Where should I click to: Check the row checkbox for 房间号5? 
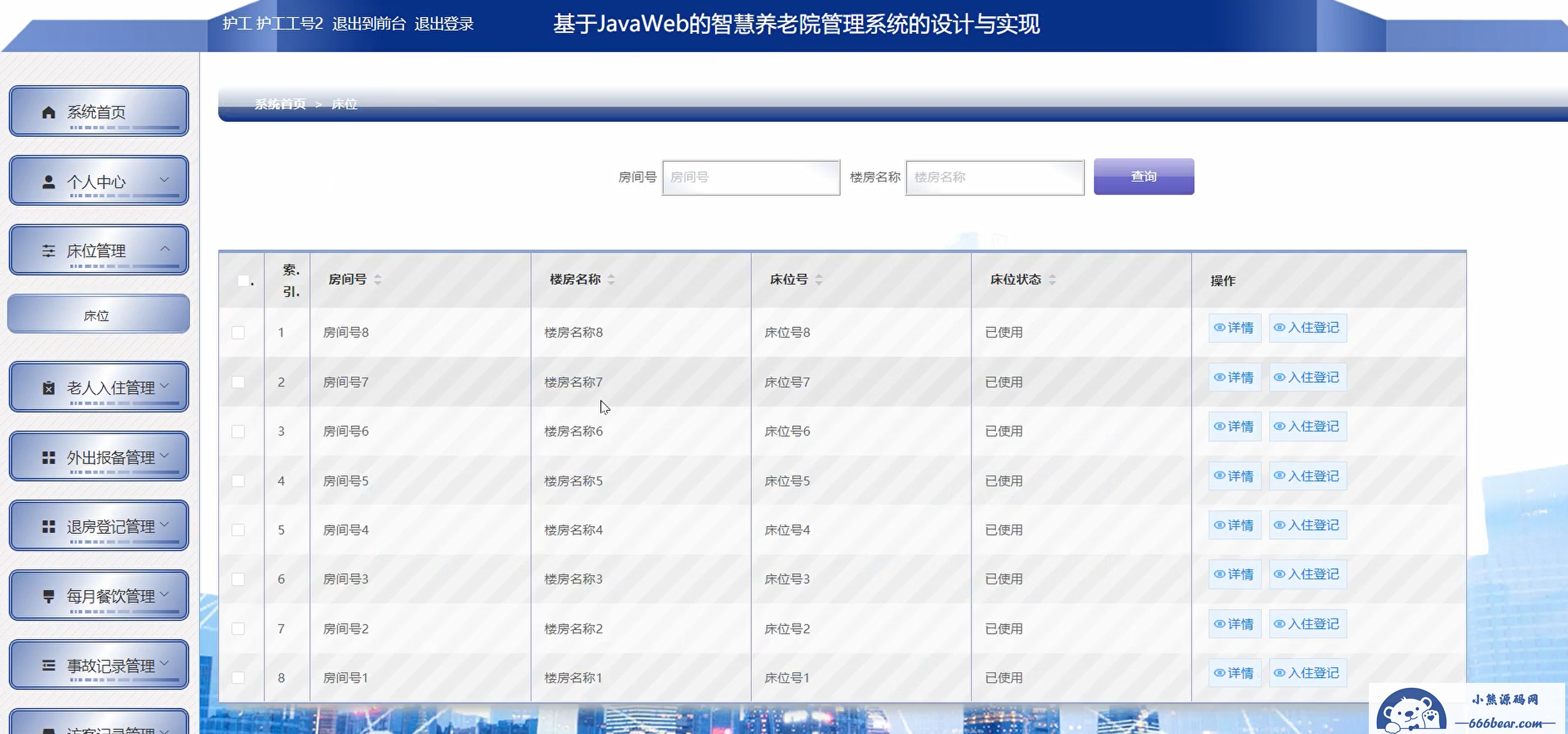238,481
